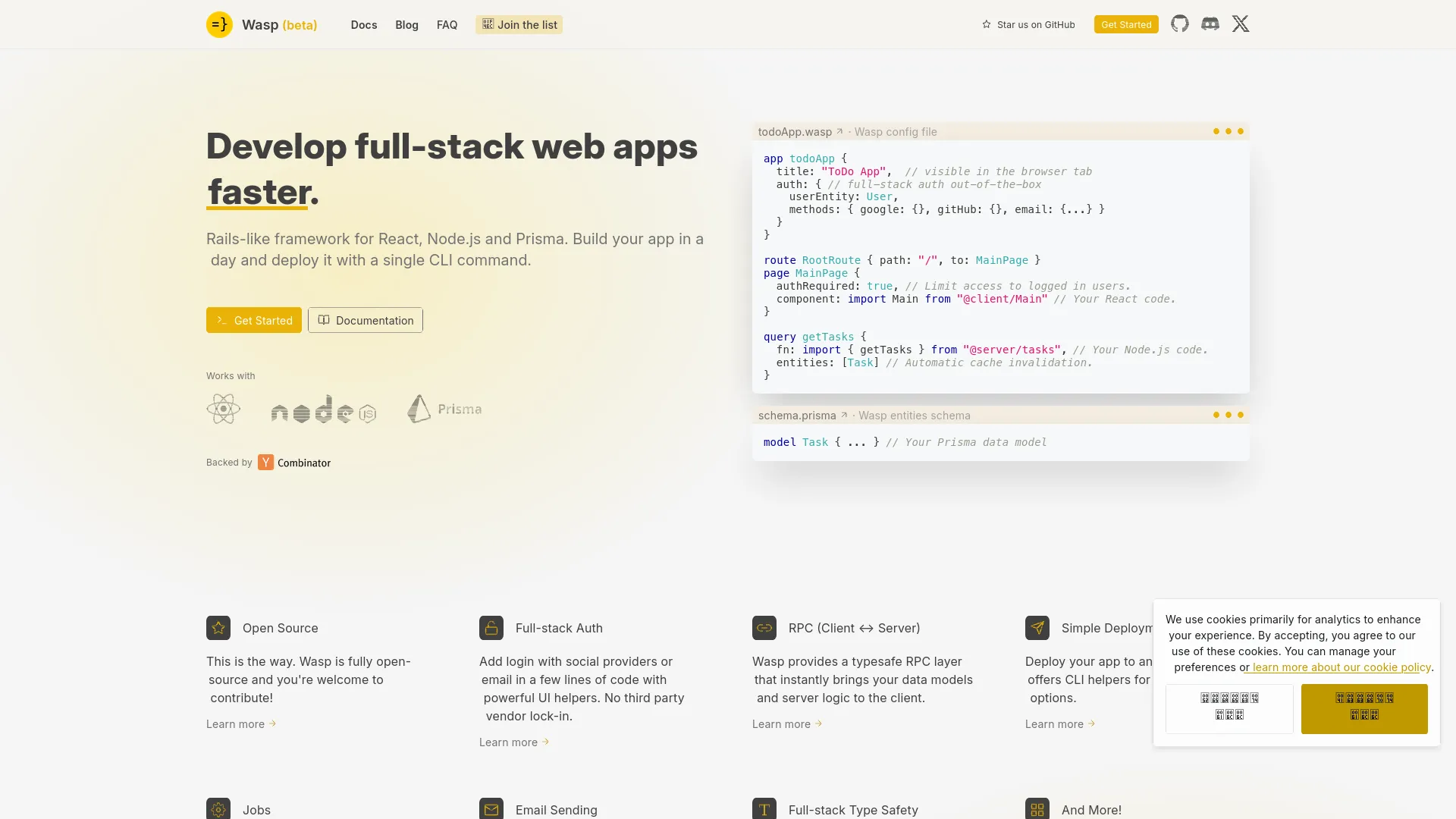Open the Blog menu item
The height and width of the screenshot is (819, 1456).
[406, 24]
